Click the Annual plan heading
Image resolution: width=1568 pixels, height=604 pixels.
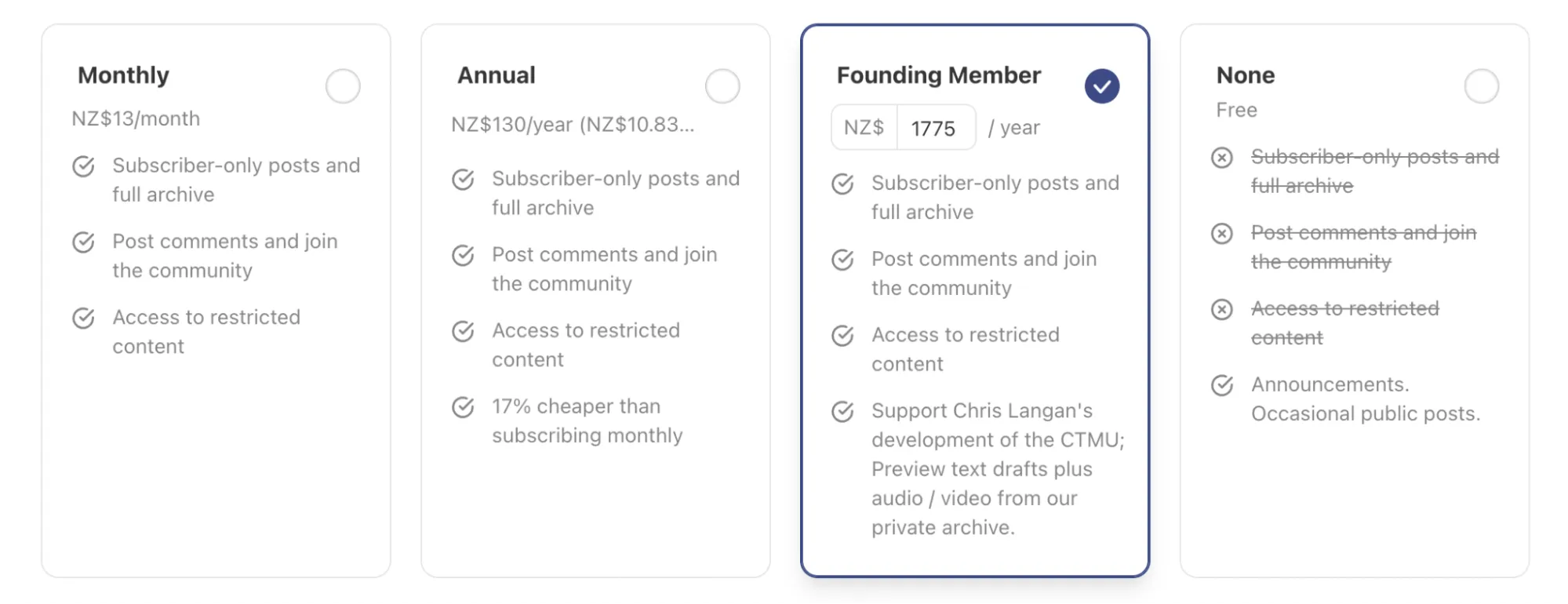tap(497, 75)
